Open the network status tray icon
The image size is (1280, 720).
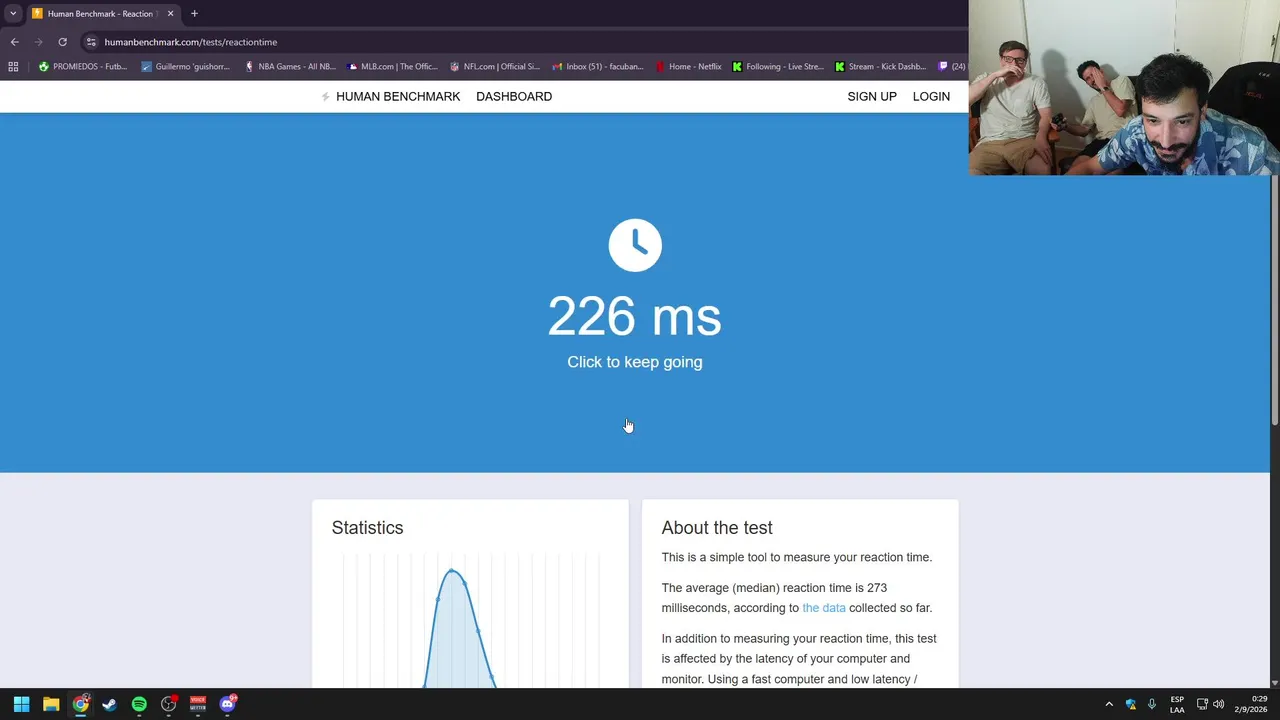click(x=1202, y=704)
